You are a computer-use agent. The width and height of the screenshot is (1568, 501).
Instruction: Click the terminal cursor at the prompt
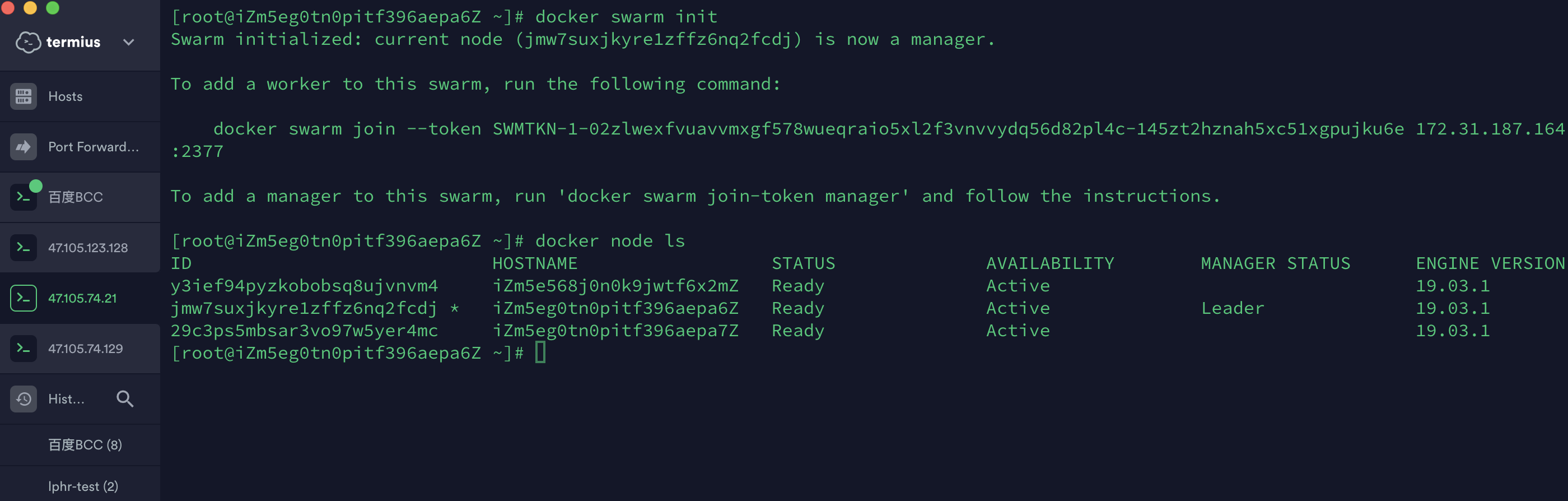540,353
